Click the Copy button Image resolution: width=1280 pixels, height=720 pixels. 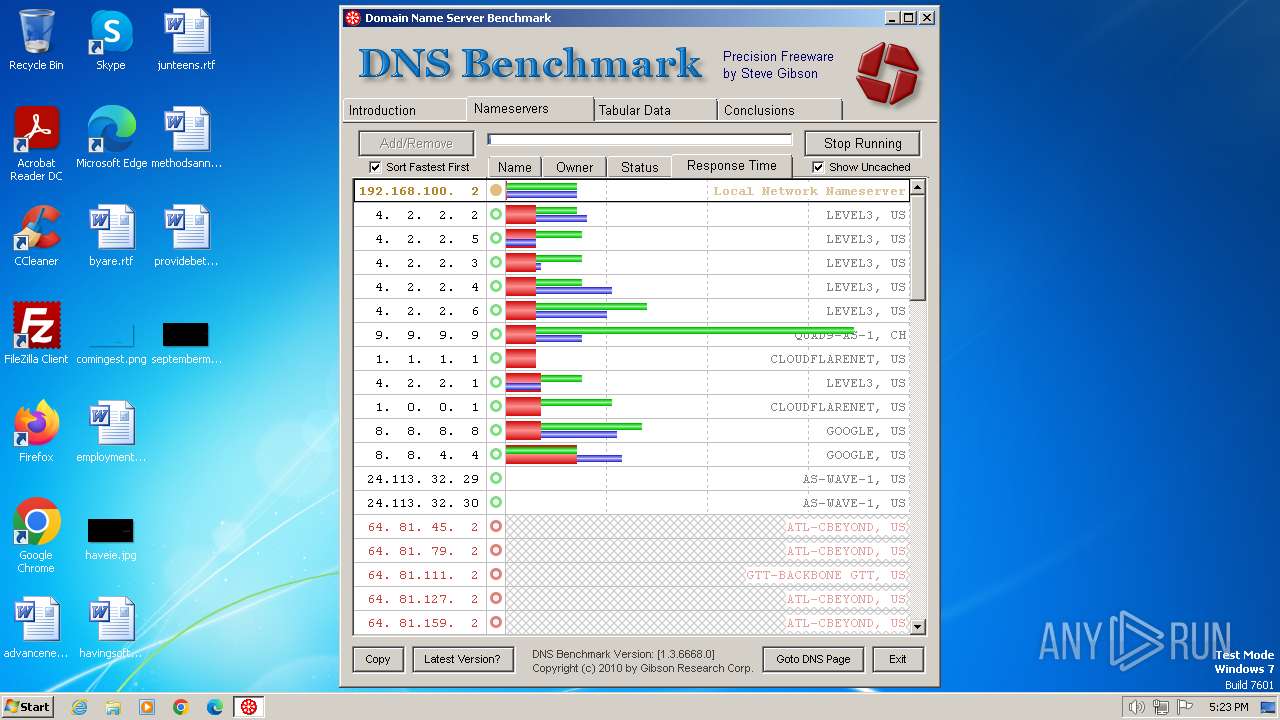click(378, 659)
